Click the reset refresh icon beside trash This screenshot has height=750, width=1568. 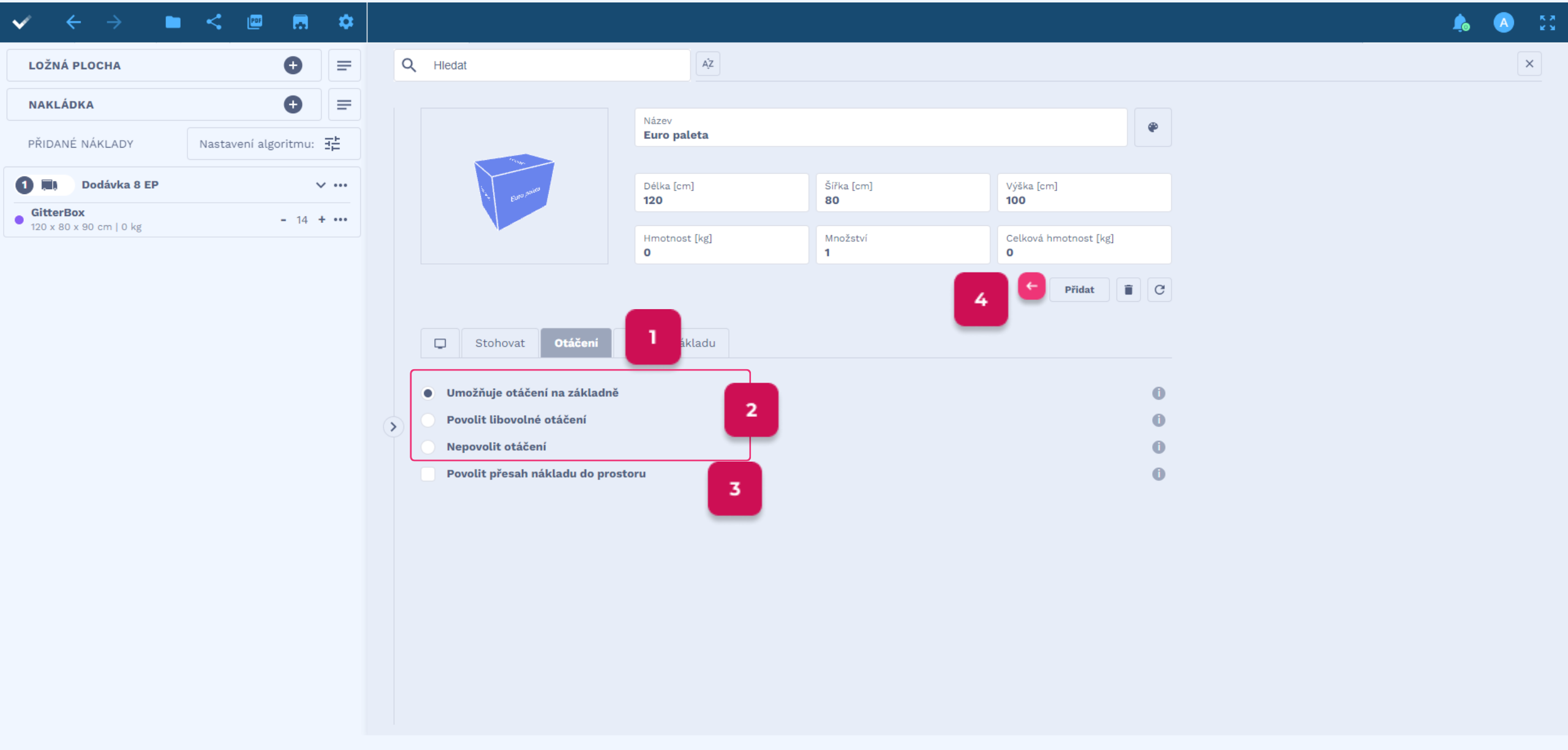(x=1159, y=290)
